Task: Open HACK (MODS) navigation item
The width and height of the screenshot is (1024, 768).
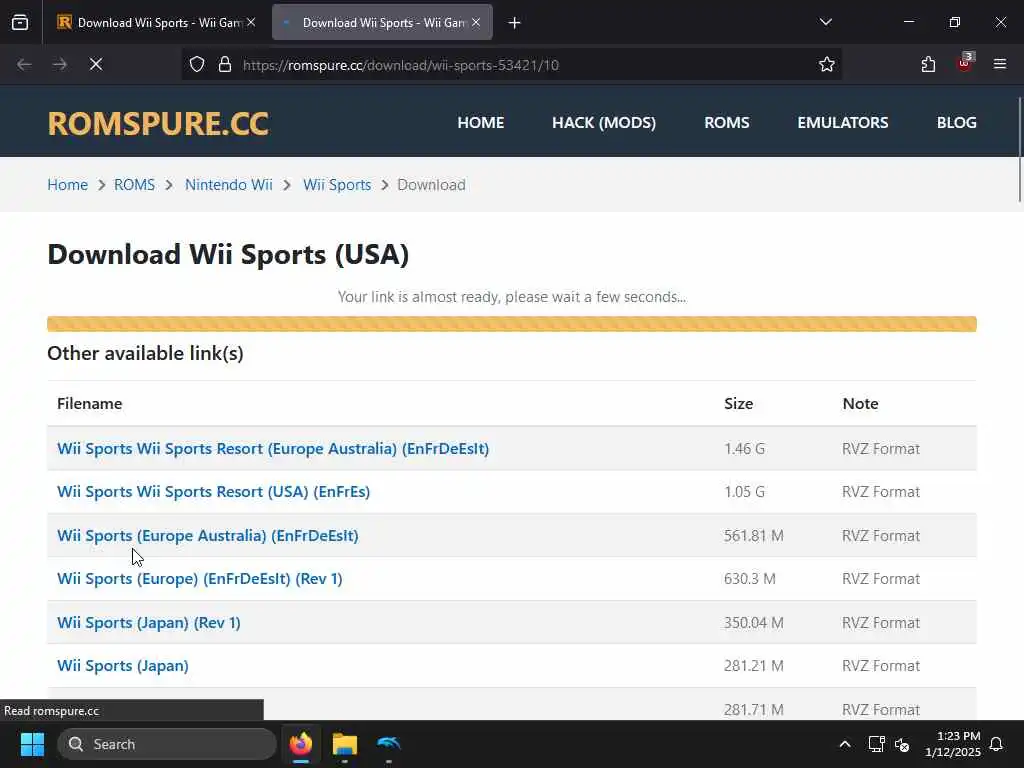Action: tap(604, 122)
